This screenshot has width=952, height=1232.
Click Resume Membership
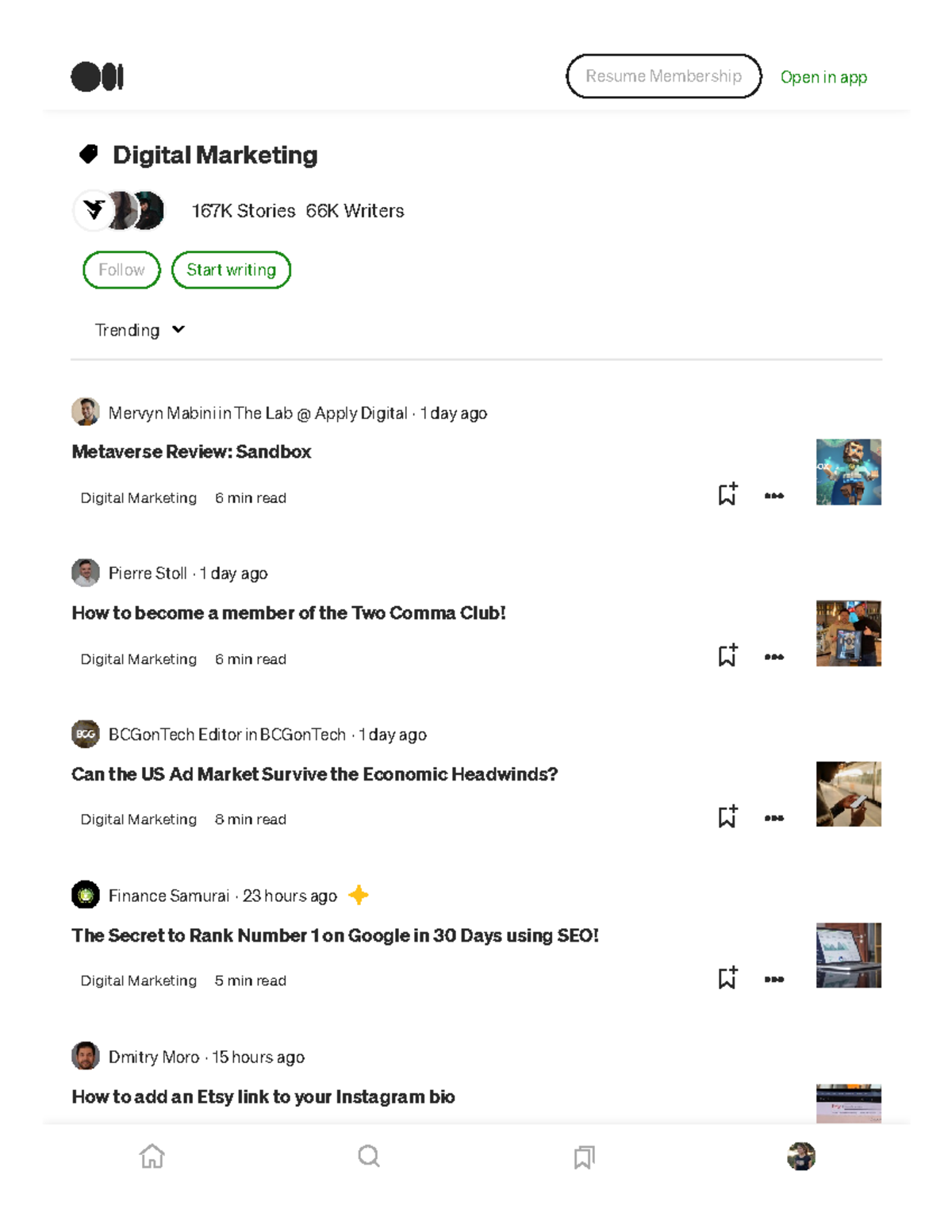pos(663,76)
